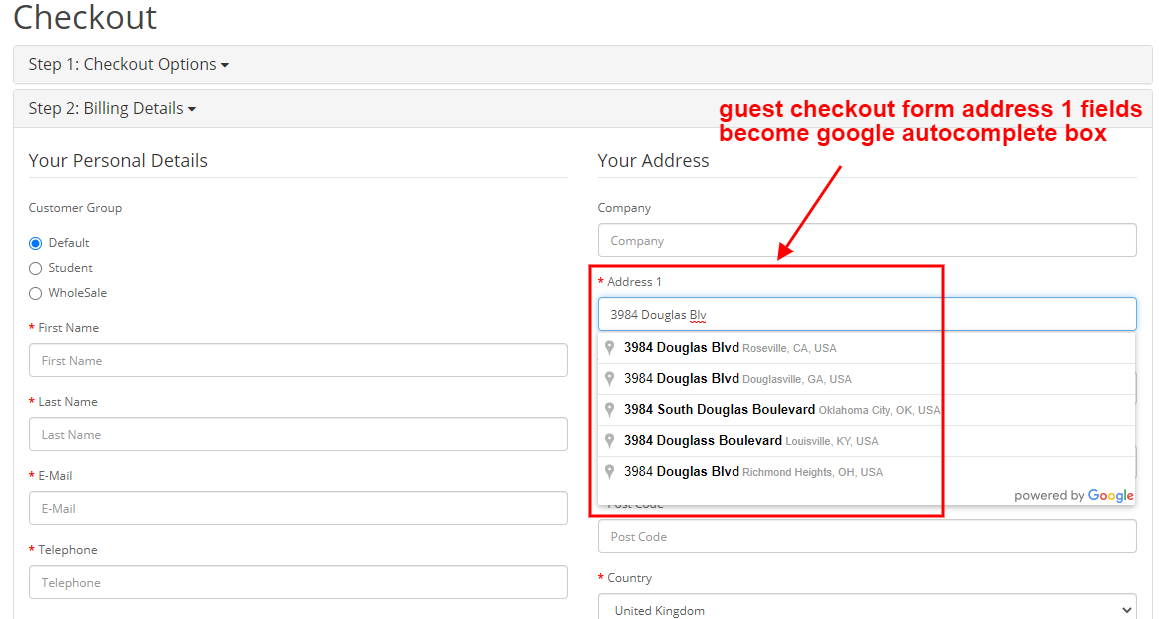The height and width of the screenshot is (619, 1159).
Task: Click inside the Company text box
Action: (866, 240)
